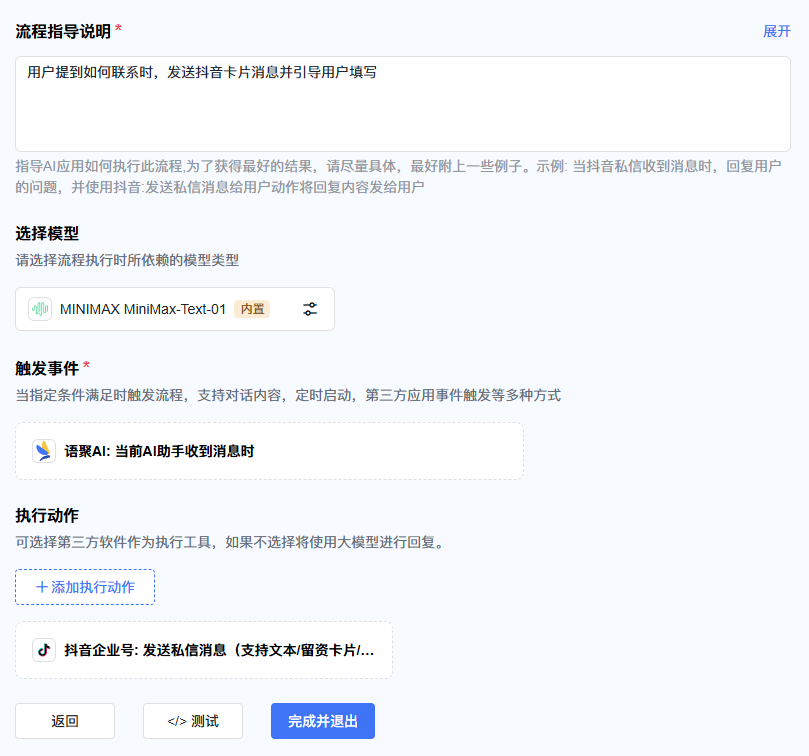Click the 展开 link to expand the instructions
Image resolution: width=809 pixels, height=756 pixels.
tap(776, 31)
